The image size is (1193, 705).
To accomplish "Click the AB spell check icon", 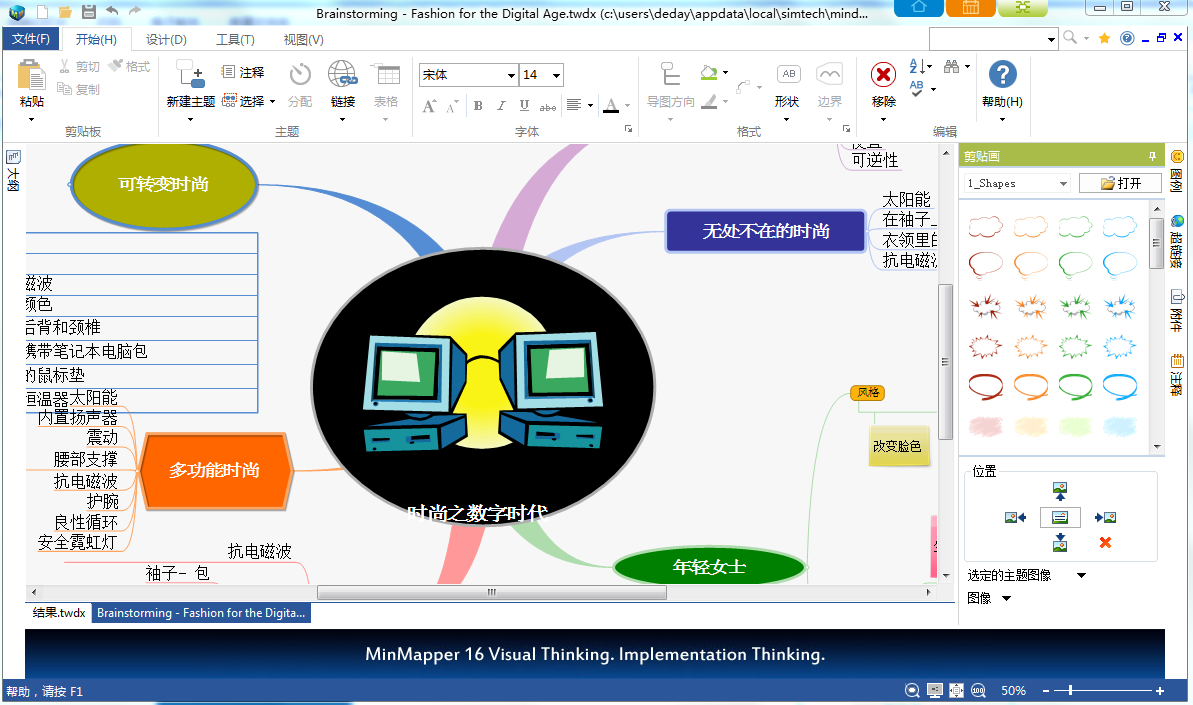I will [x=915, y=88].
